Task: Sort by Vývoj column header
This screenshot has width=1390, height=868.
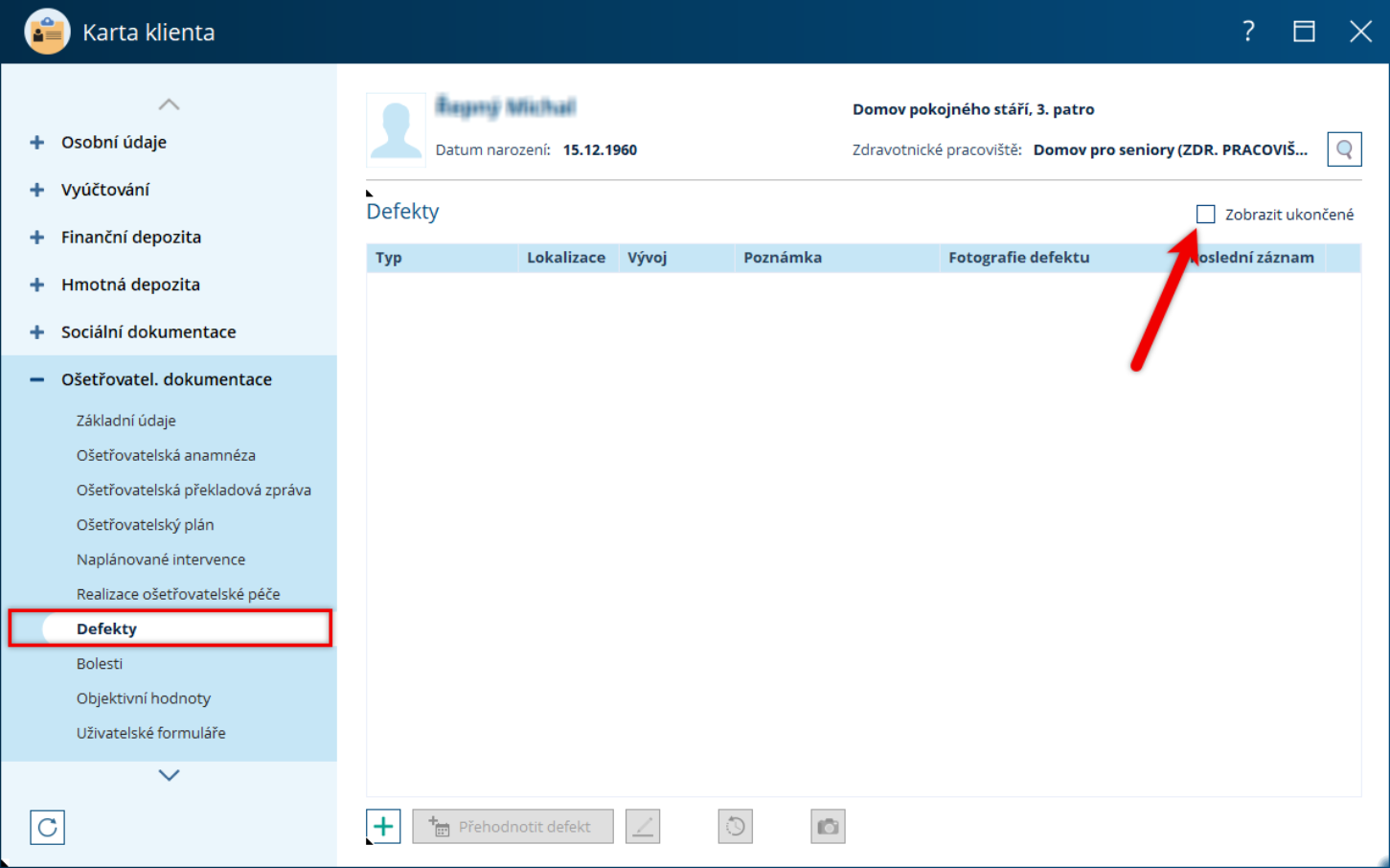Action: [x=676, y=258]
